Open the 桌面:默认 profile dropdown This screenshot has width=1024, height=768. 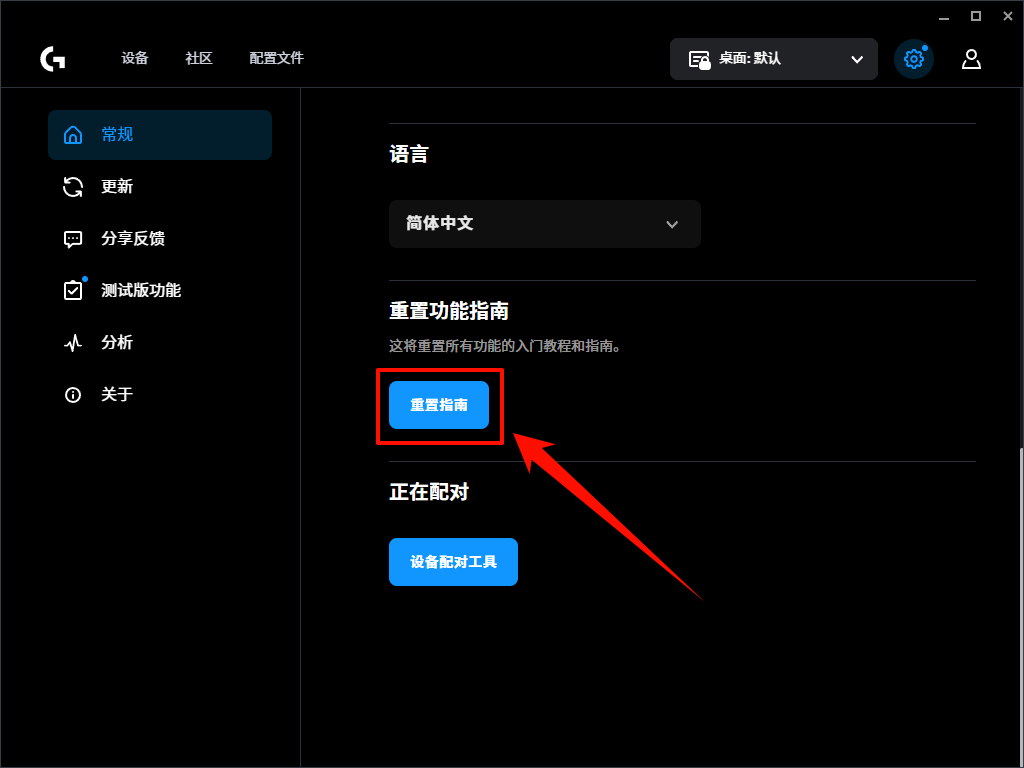click(773, 58)
